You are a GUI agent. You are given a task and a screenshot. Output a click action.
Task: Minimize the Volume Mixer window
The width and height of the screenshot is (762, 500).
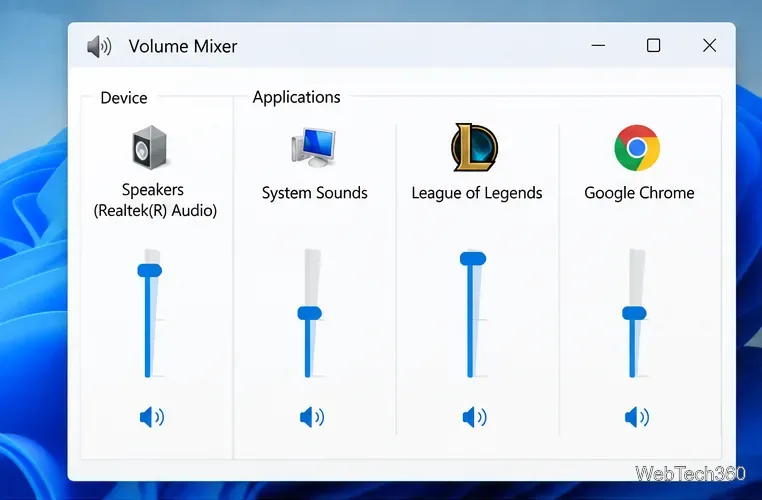[598, 46]
